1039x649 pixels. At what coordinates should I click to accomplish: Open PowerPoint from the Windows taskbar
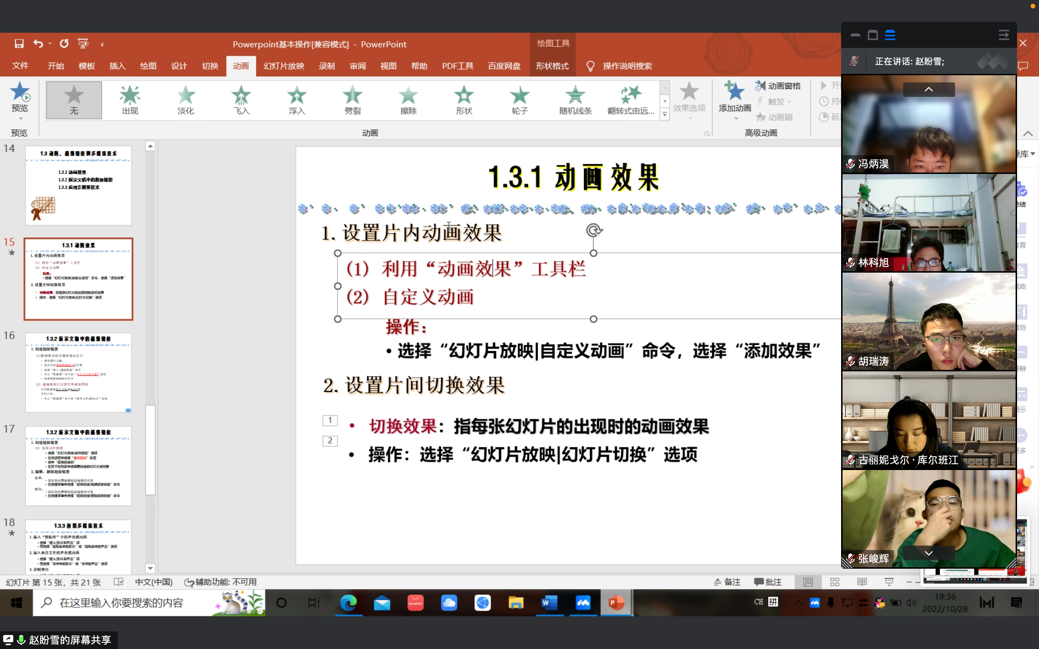click(x=616, y=603)
